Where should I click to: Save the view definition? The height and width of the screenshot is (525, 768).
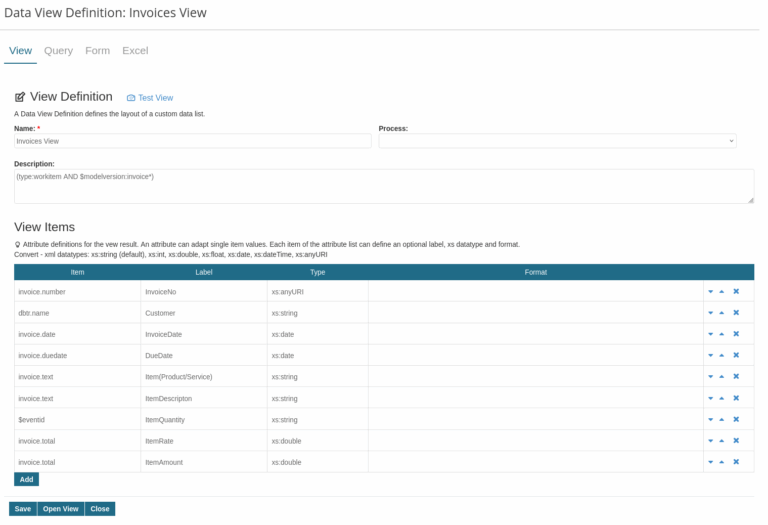pyautogui.click(x=23, y=509)
